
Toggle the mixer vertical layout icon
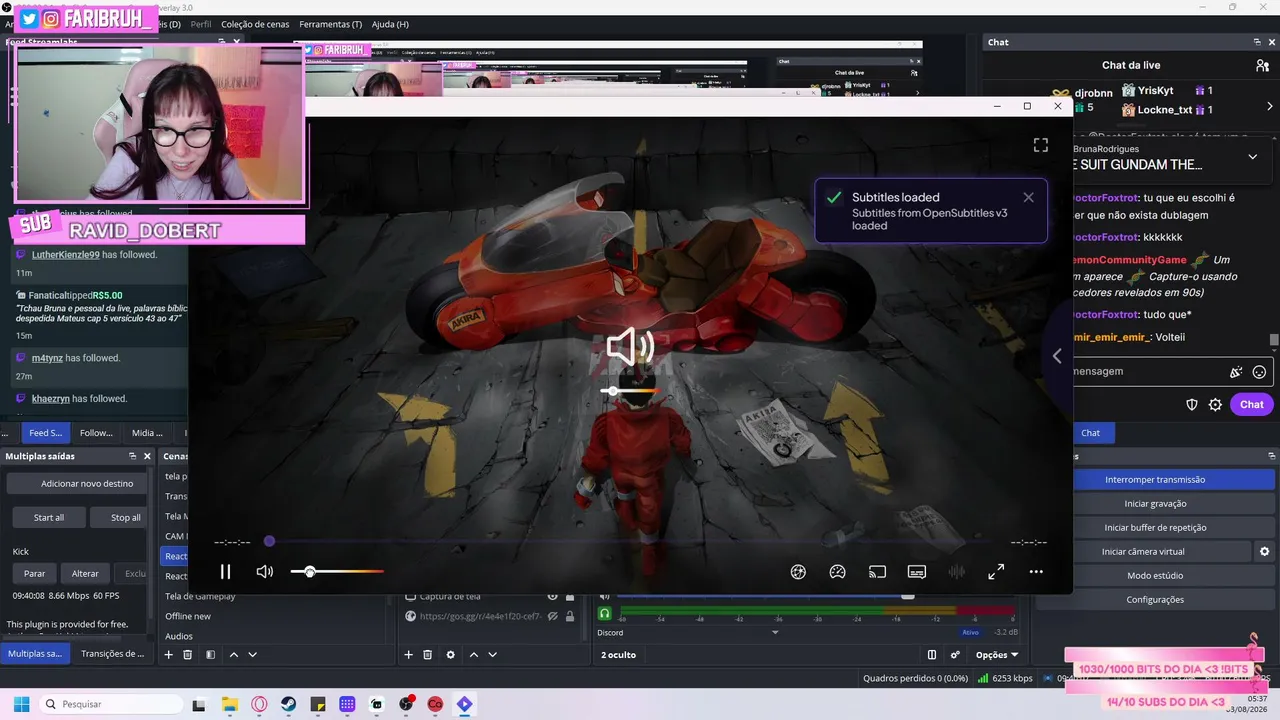coord(932,655)
